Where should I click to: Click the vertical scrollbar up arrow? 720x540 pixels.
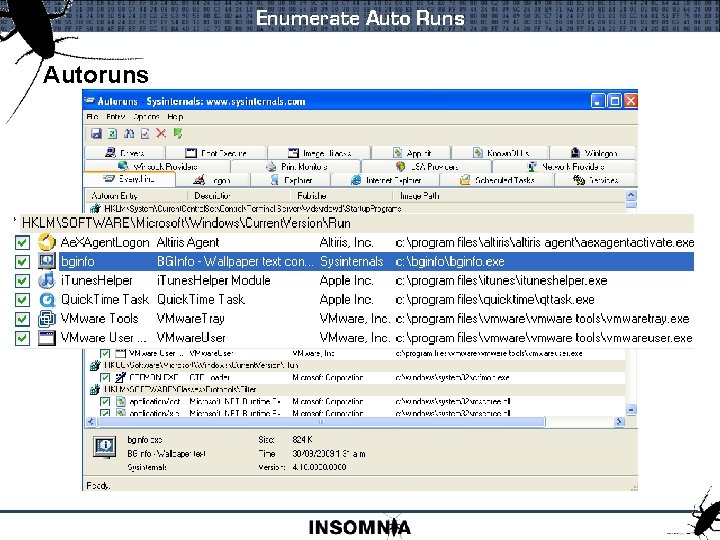pos(631,195)
